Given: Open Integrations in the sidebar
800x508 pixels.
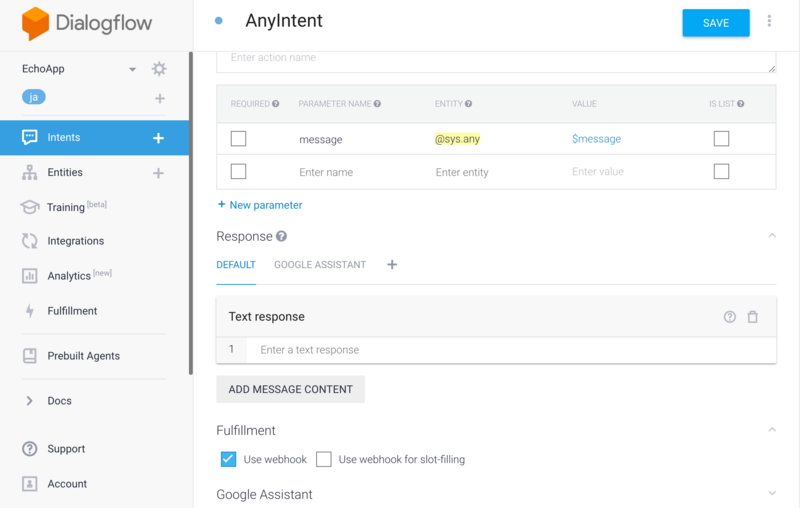Looking at the screenshot, I should pyautogui.click(x=75, y=241).
